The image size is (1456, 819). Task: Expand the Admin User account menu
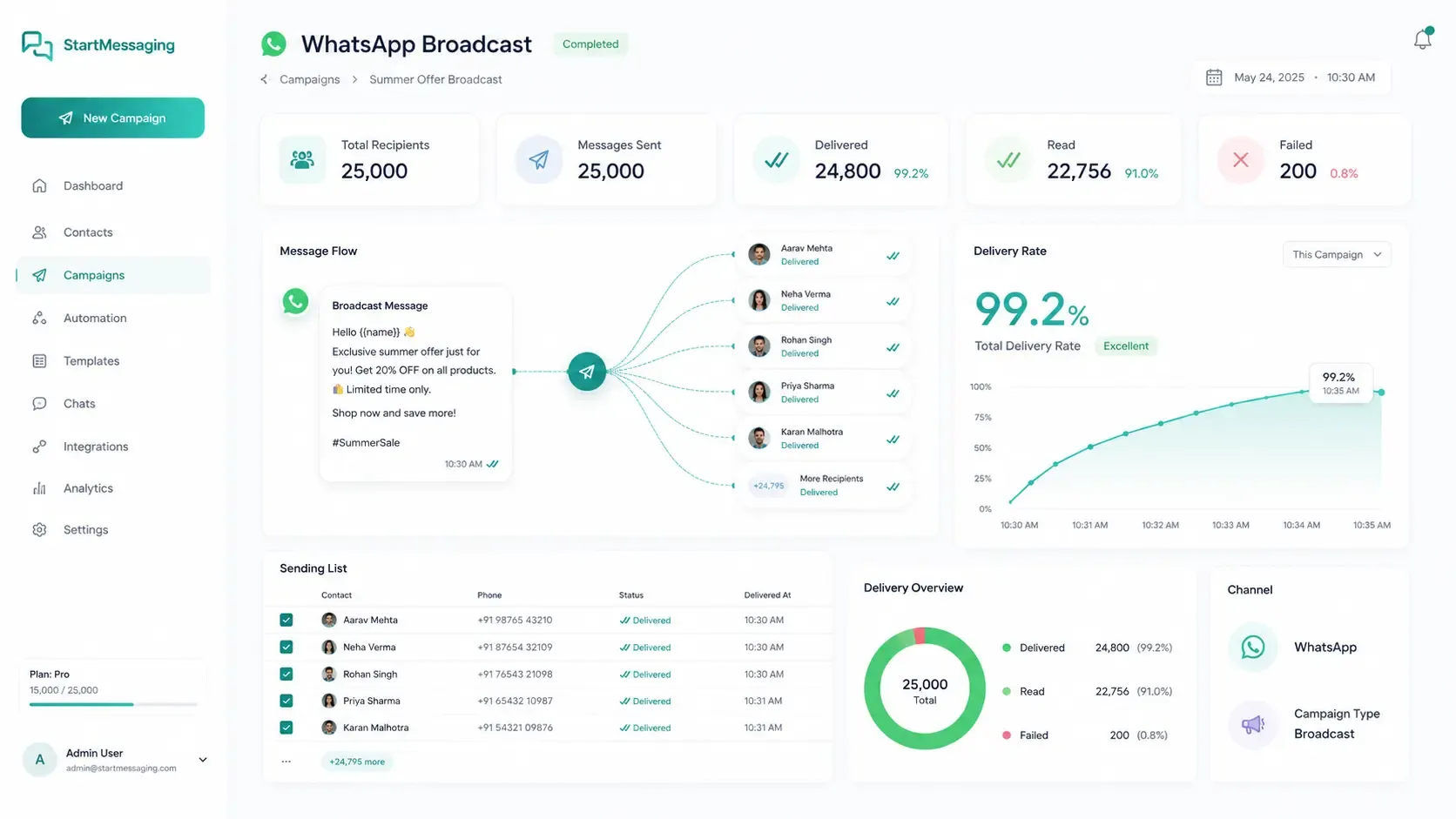point(203,760)
